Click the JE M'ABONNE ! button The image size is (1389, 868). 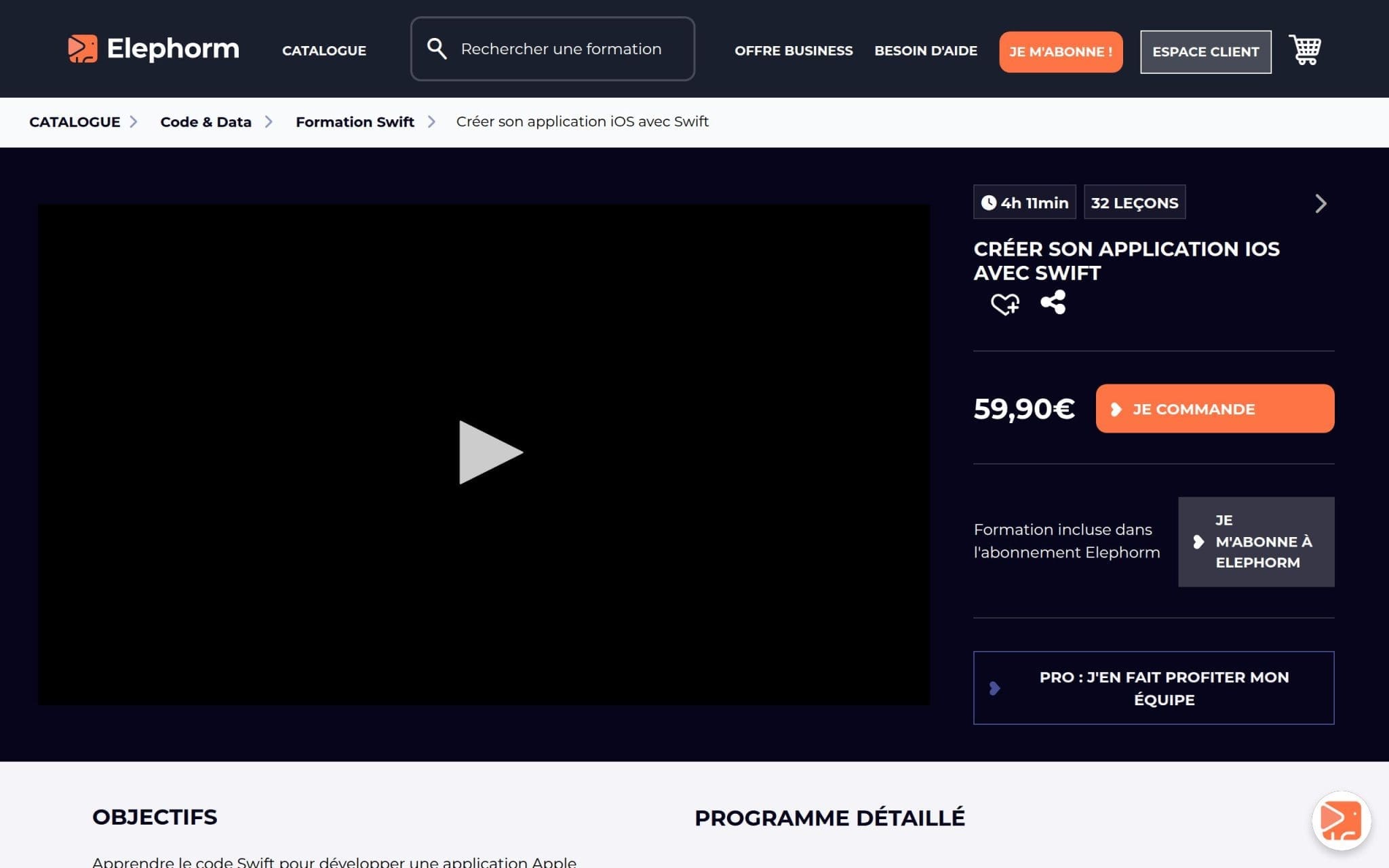pos(1061,52)
